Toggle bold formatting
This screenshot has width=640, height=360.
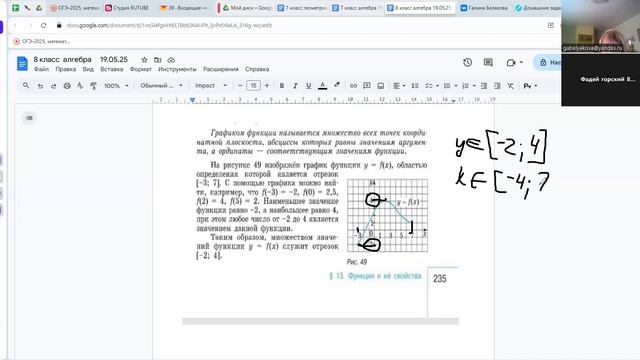pos(282,86)
